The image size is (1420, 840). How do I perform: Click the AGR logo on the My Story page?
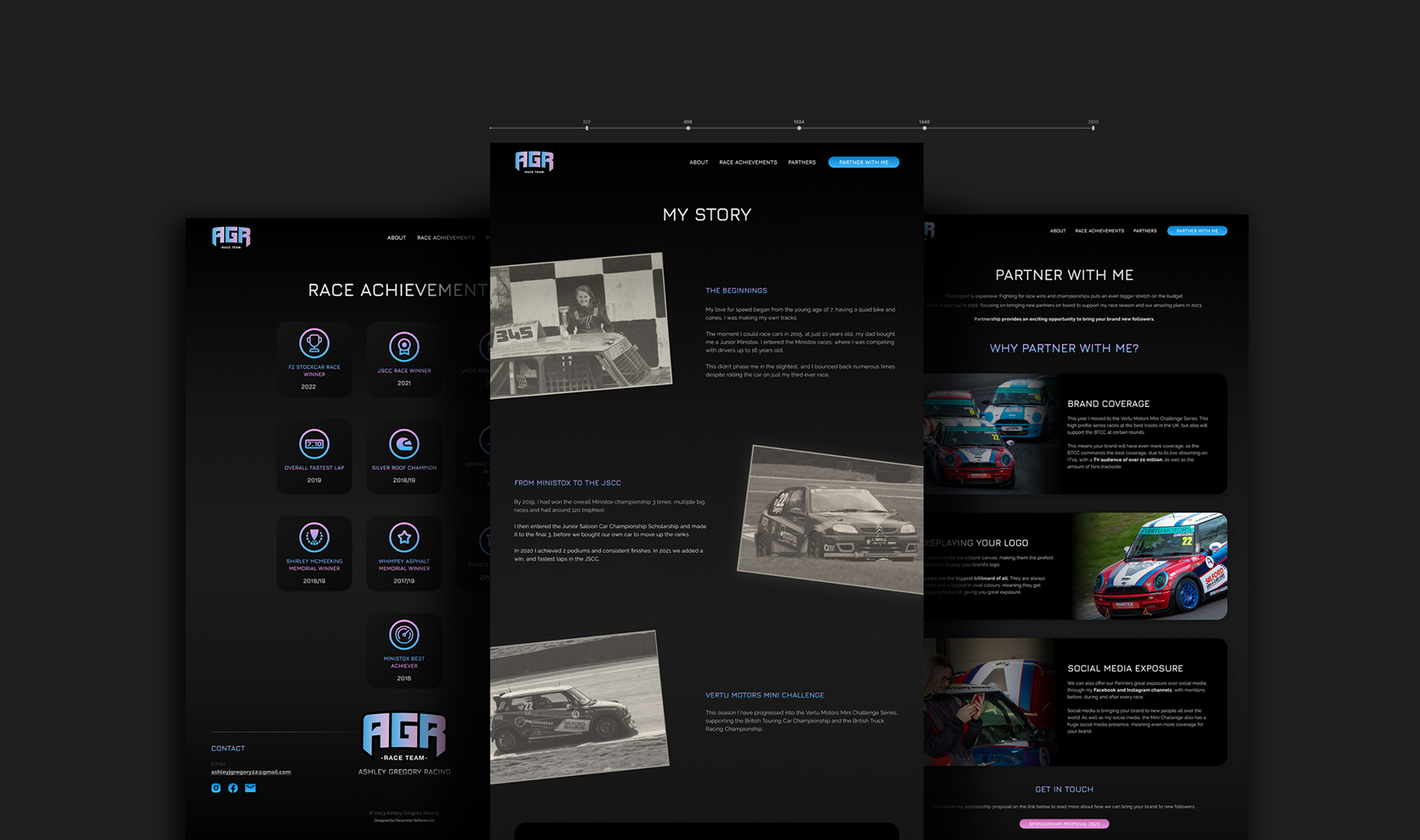[x=534, y=162]
